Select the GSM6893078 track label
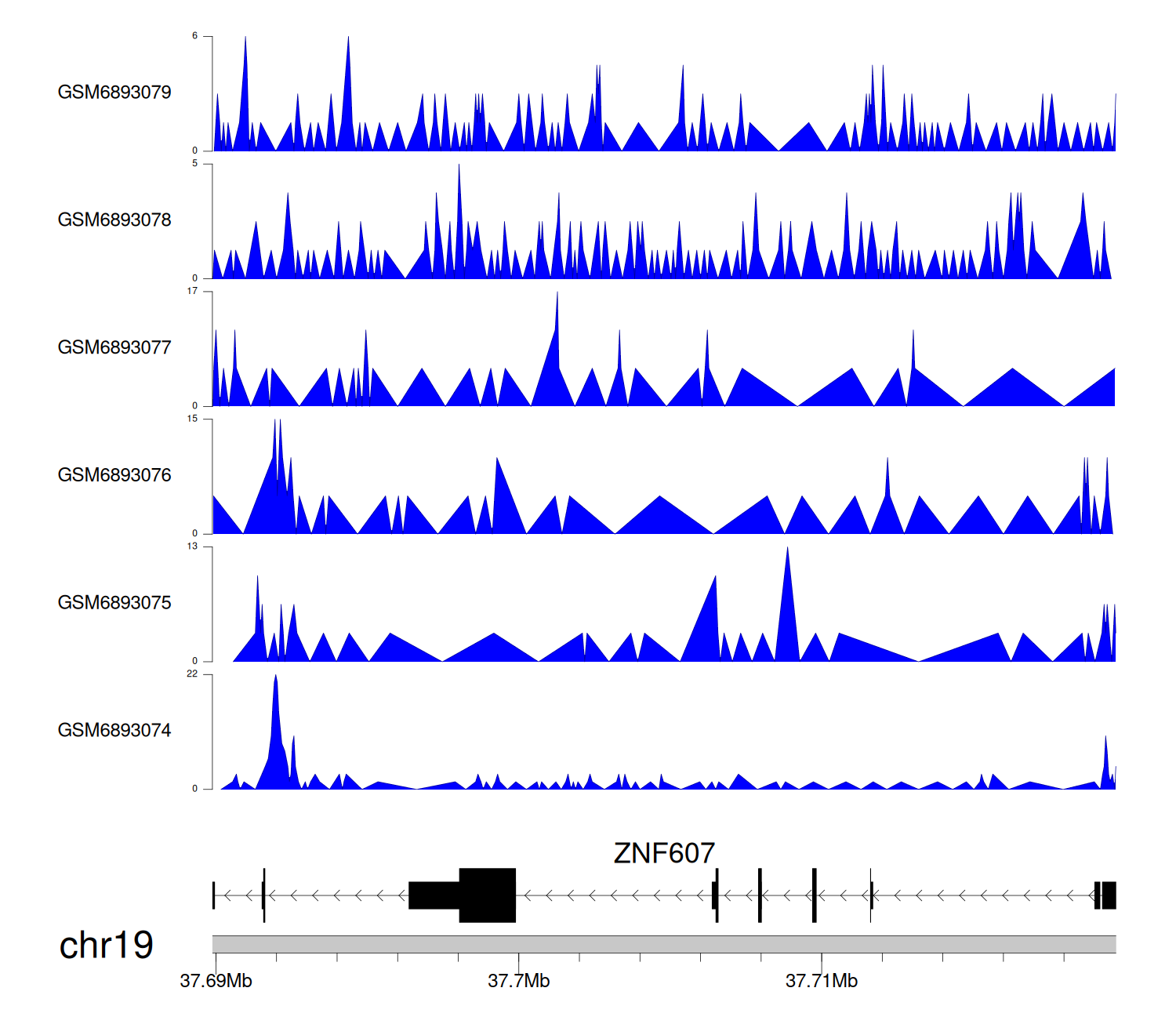 point(114,220)
